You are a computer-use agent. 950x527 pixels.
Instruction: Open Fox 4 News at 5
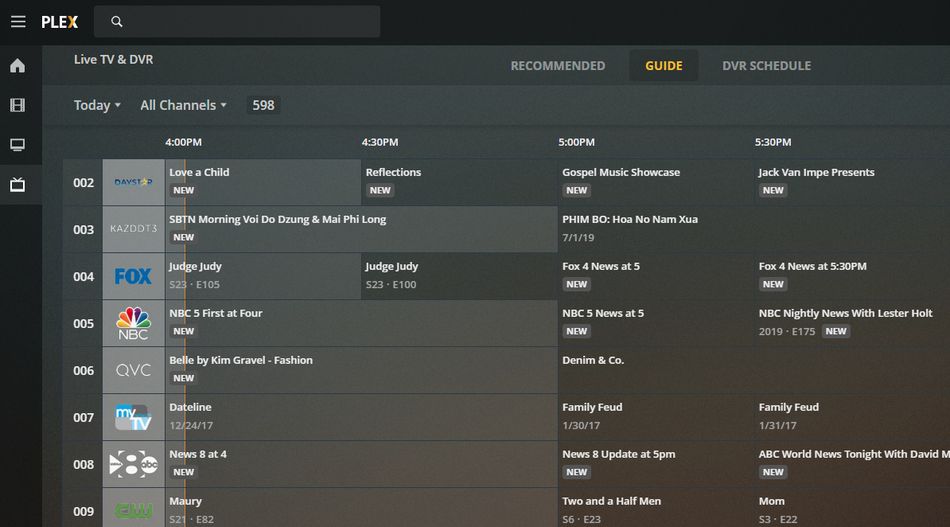pos(656,276)
